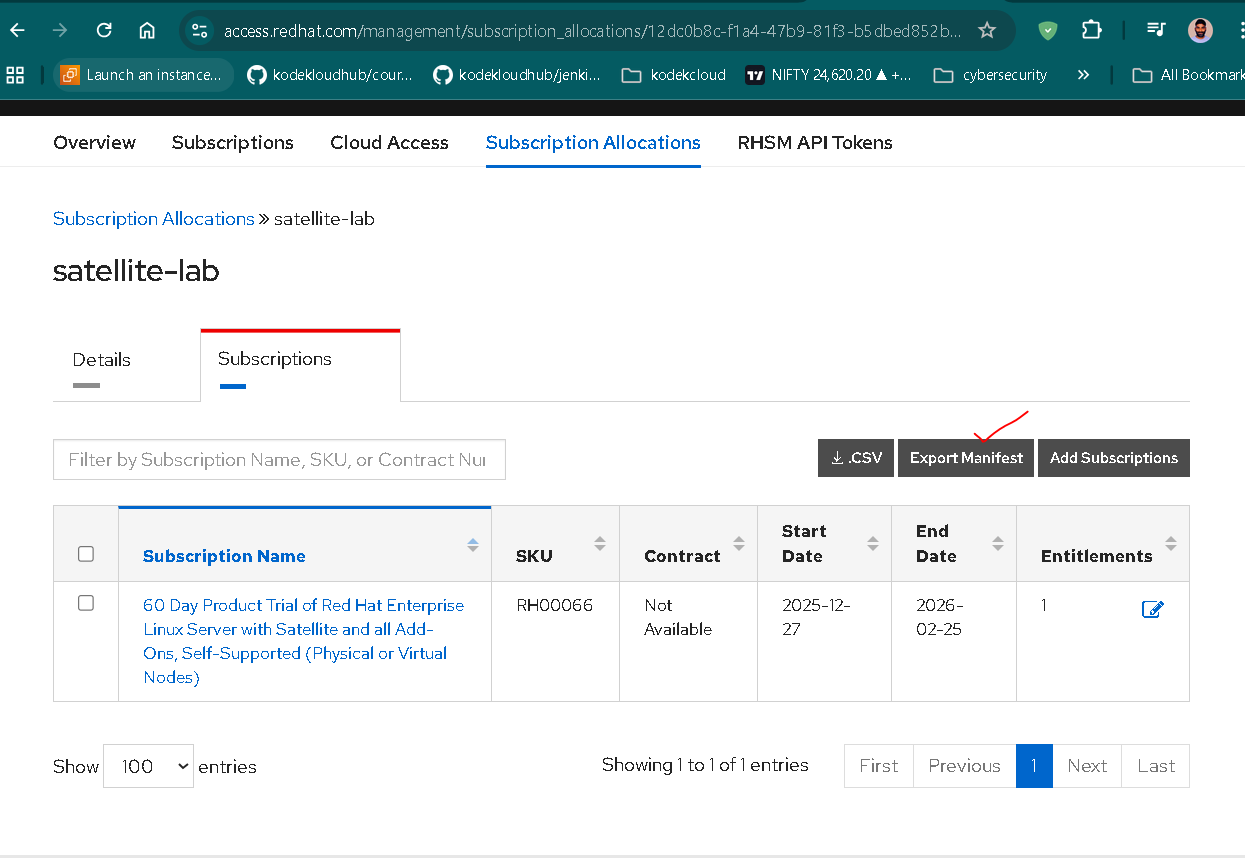Bookmark this page with the star icon
Screen dimensions: 1245x858
[x=987, y=30]
